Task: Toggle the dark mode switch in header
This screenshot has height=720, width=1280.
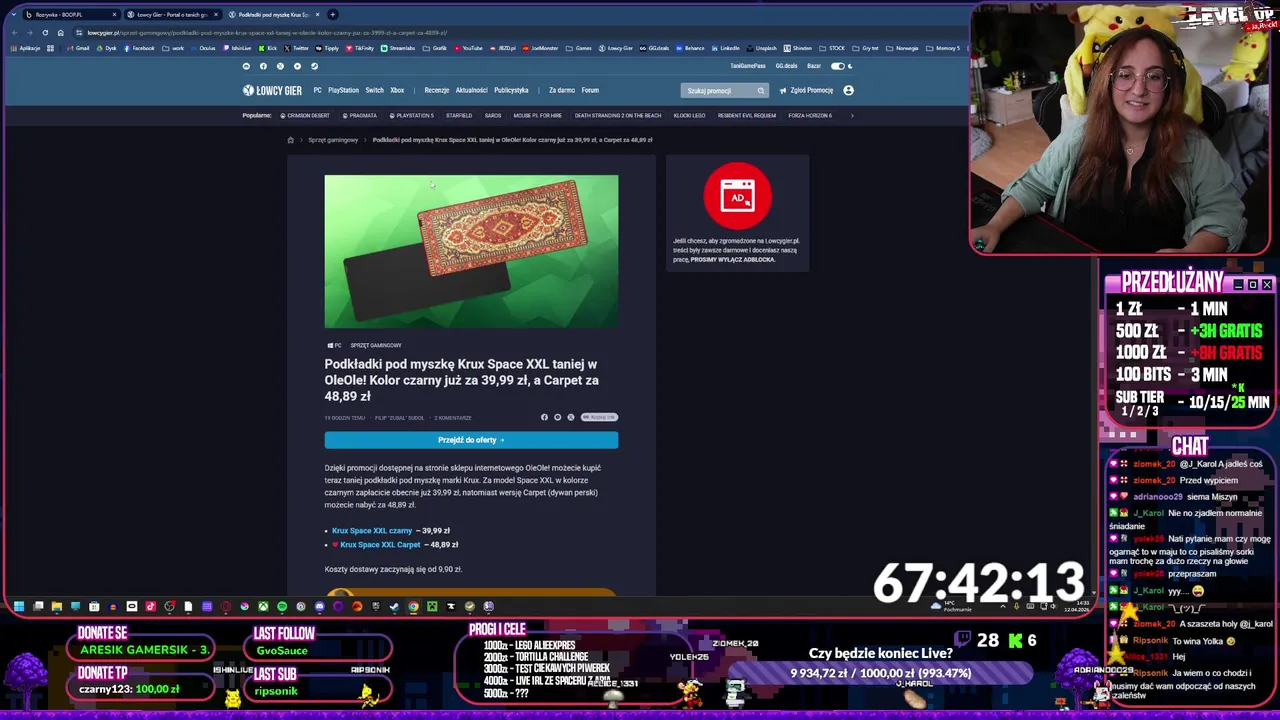Action: (x=838, y=66)
